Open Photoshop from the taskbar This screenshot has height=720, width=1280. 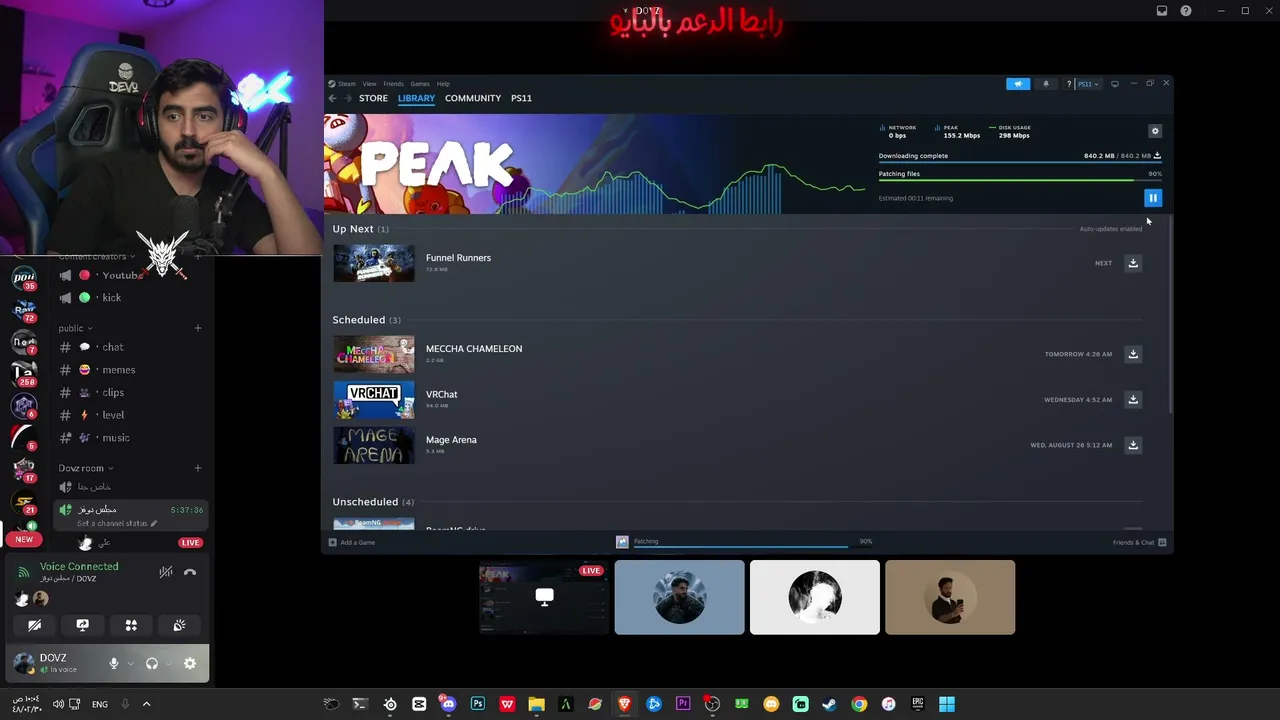(x=478, y=704)
